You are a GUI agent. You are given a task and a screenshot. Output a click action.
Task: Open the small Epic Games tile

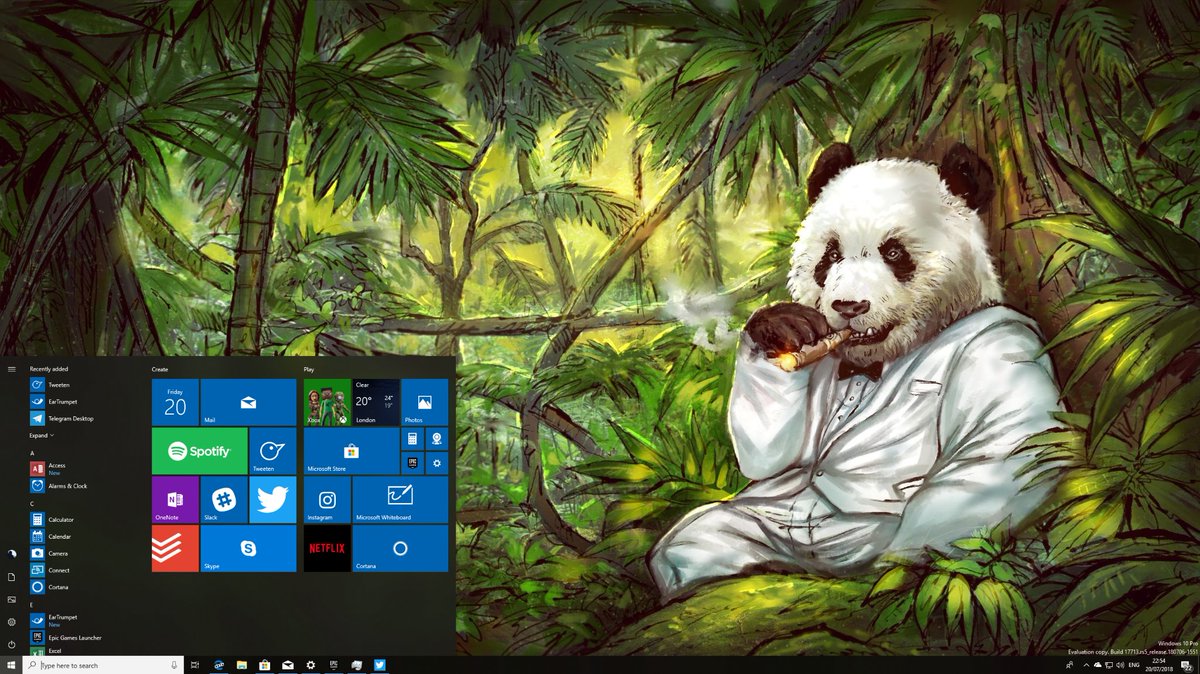[x=412, y=463]
